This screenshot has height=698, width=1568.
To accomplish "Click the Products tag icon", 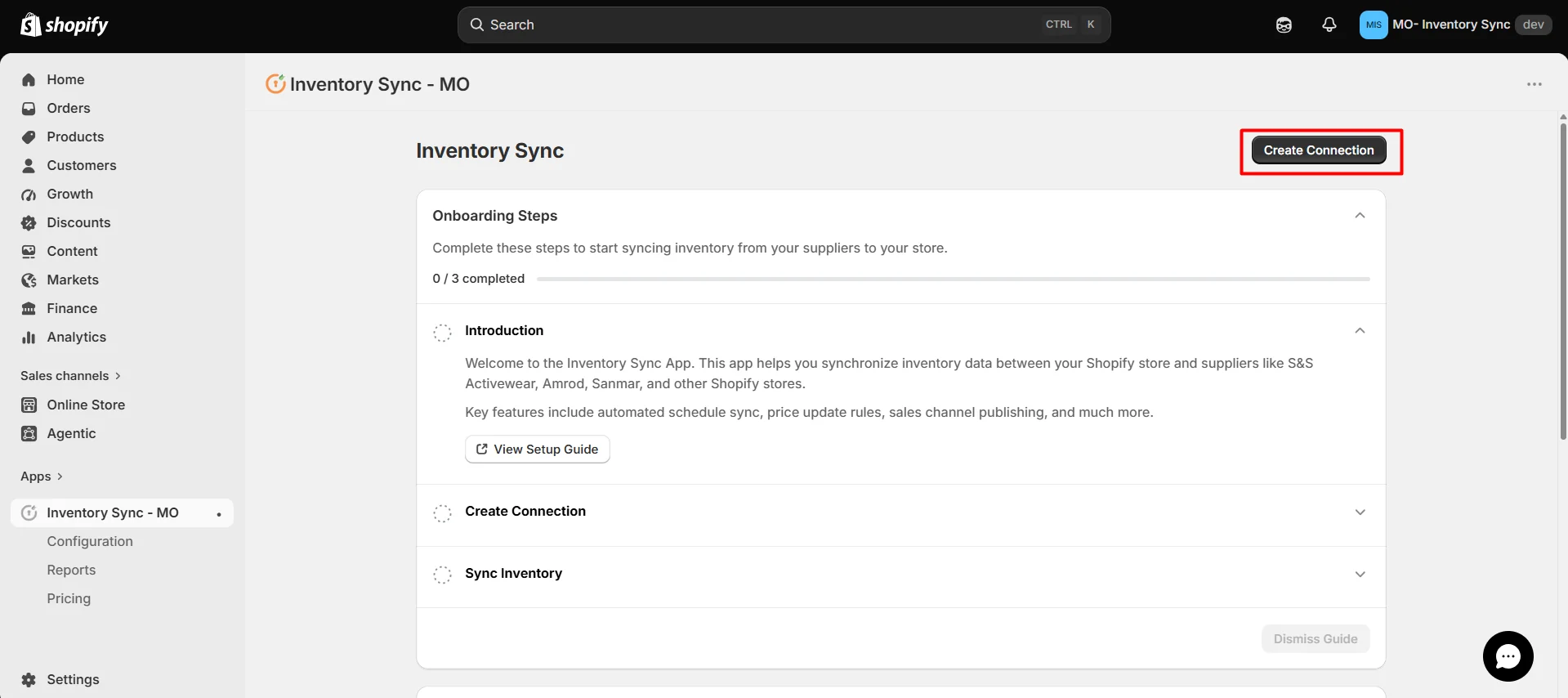I will [x=29, y=136].
